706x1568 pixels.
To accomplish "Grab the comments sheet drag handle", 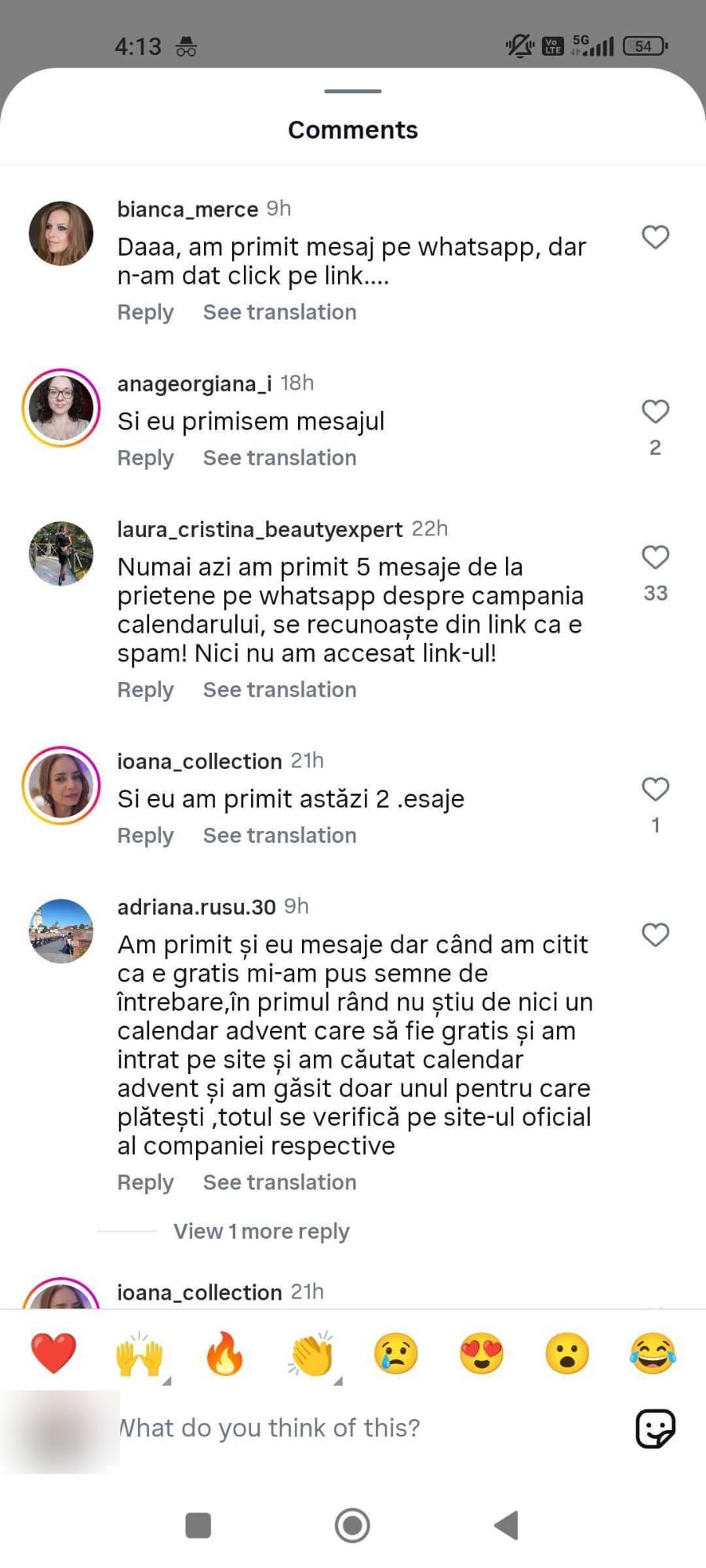I will pos(353,92).
